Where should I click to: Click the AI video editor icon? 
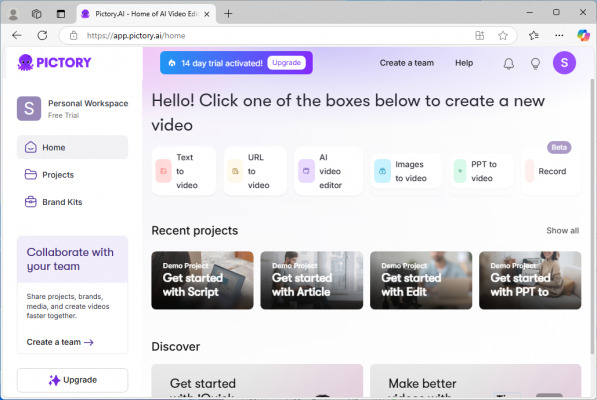click(x=306, y=171)
